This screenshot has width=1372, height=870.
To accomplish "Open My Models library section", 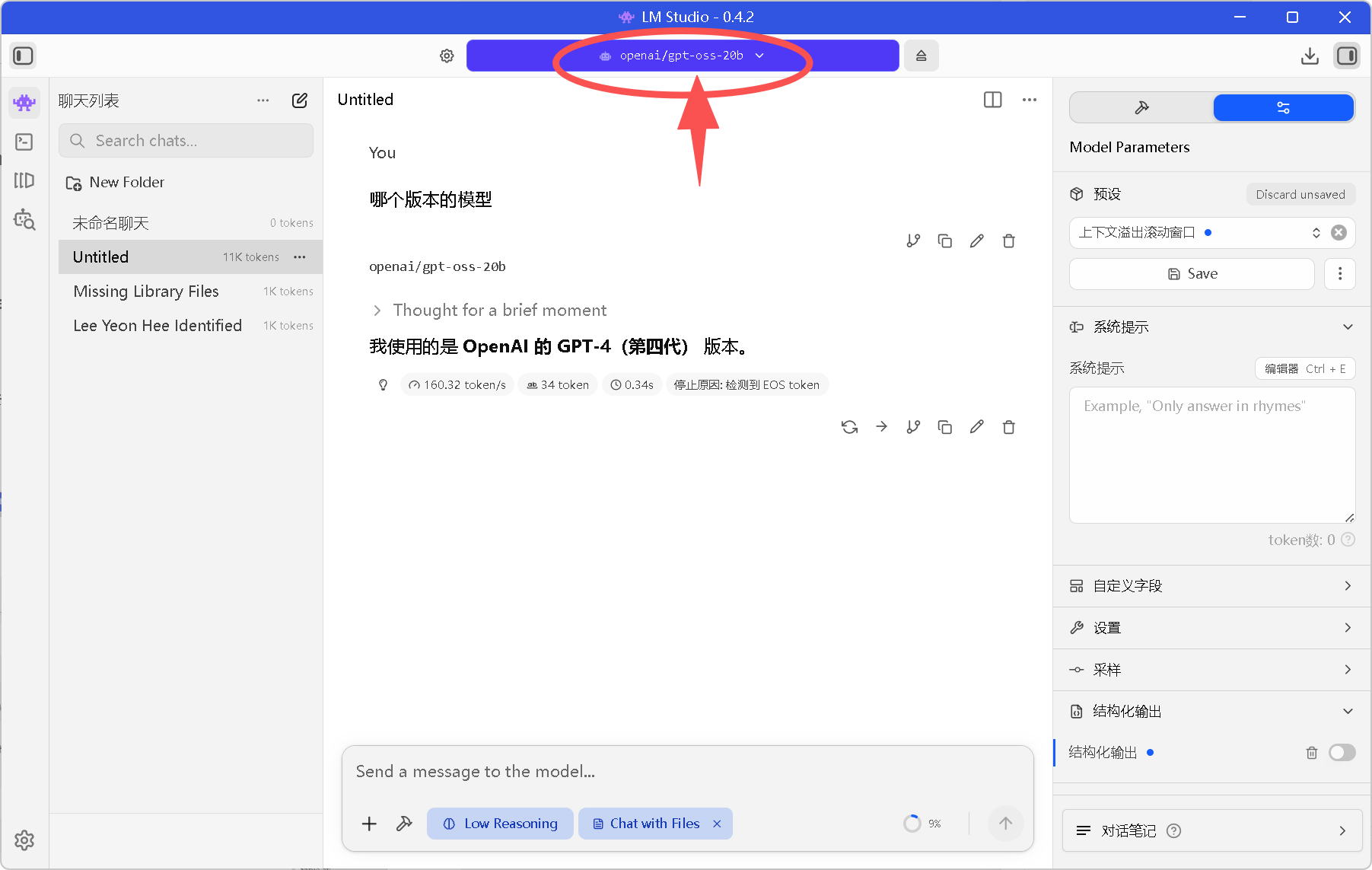I will (x=24, y=180).
